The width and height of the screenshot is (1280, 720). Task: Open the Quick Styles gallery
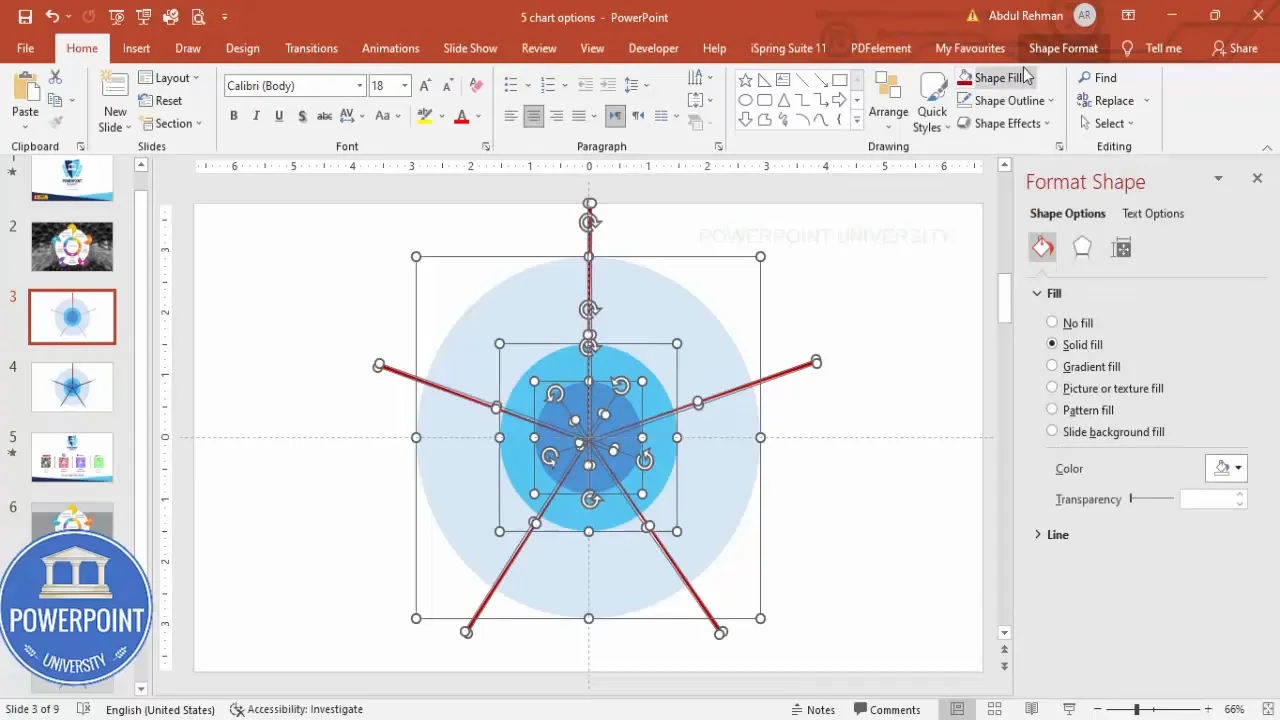(x=932, y=103)
